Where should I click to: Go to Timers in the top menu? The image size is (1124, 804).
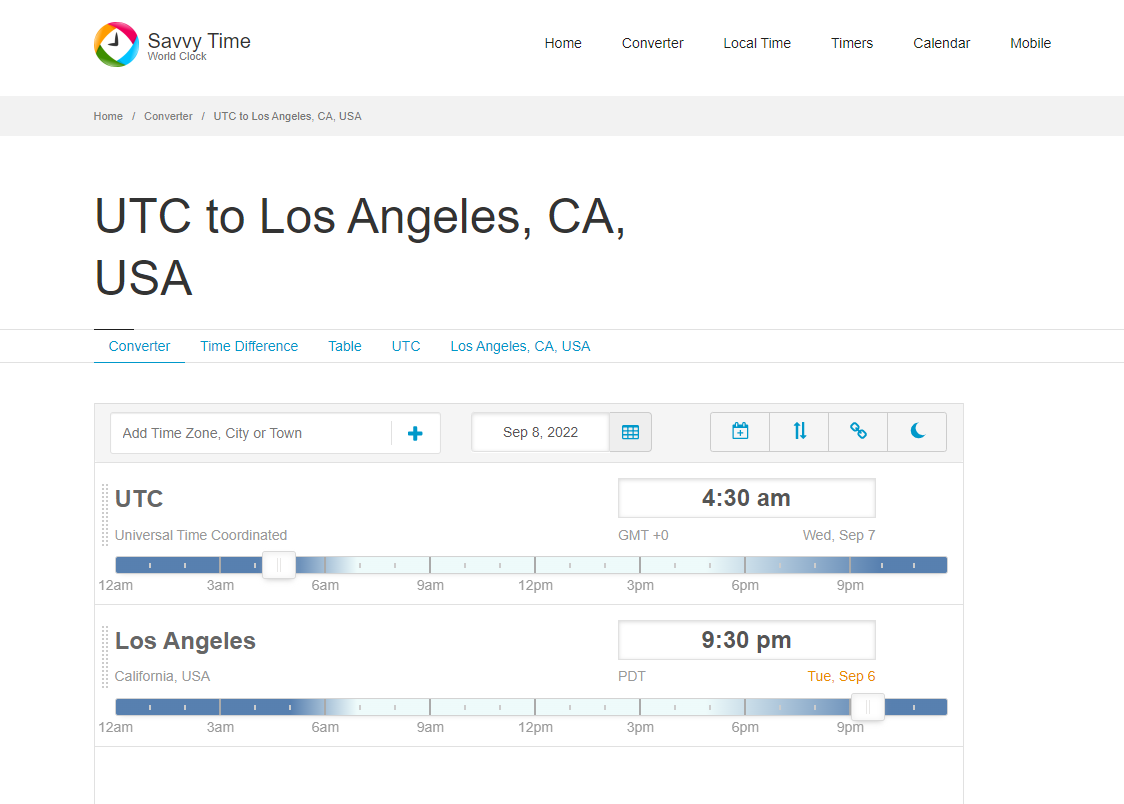852,43
